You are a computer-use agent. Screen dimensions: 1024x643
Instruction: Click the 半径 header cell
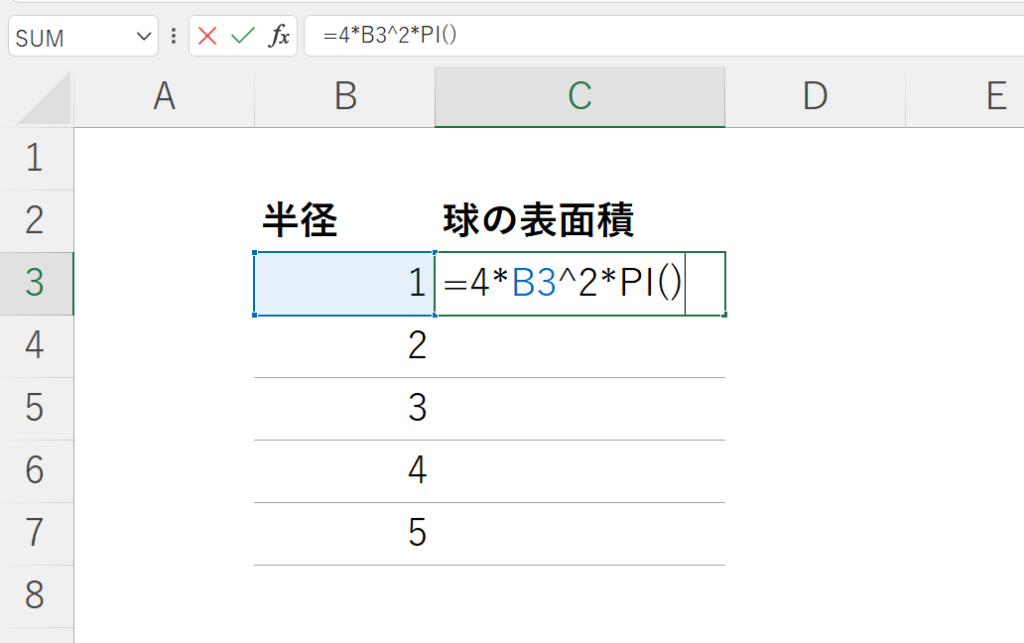344,221
